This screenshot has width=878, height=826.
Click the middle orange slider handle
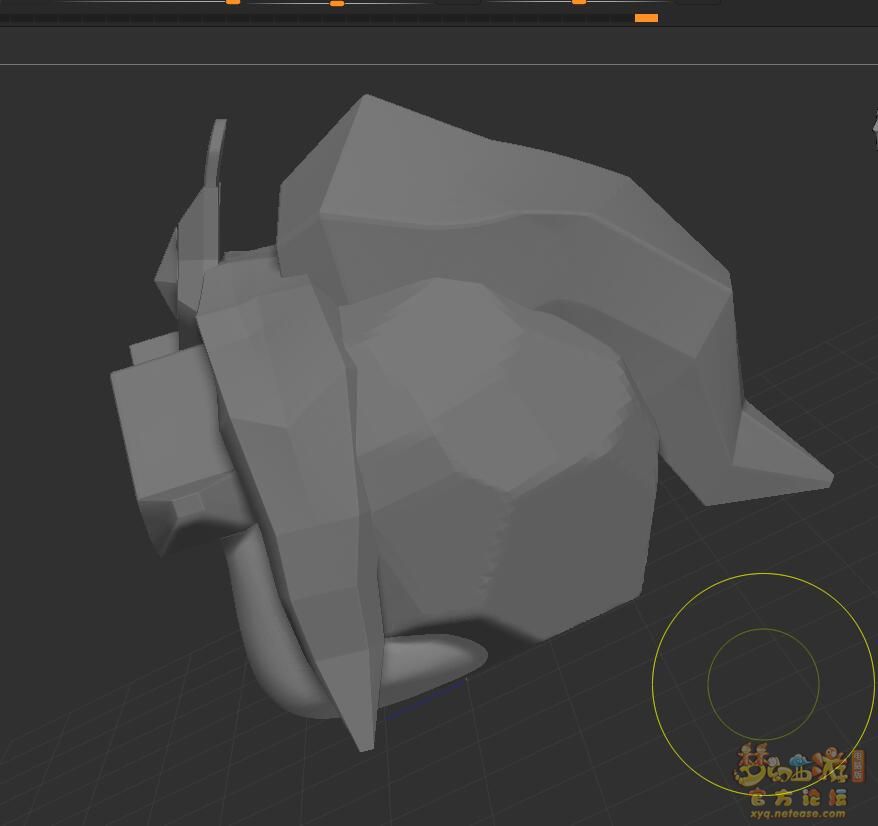(337, 3)
